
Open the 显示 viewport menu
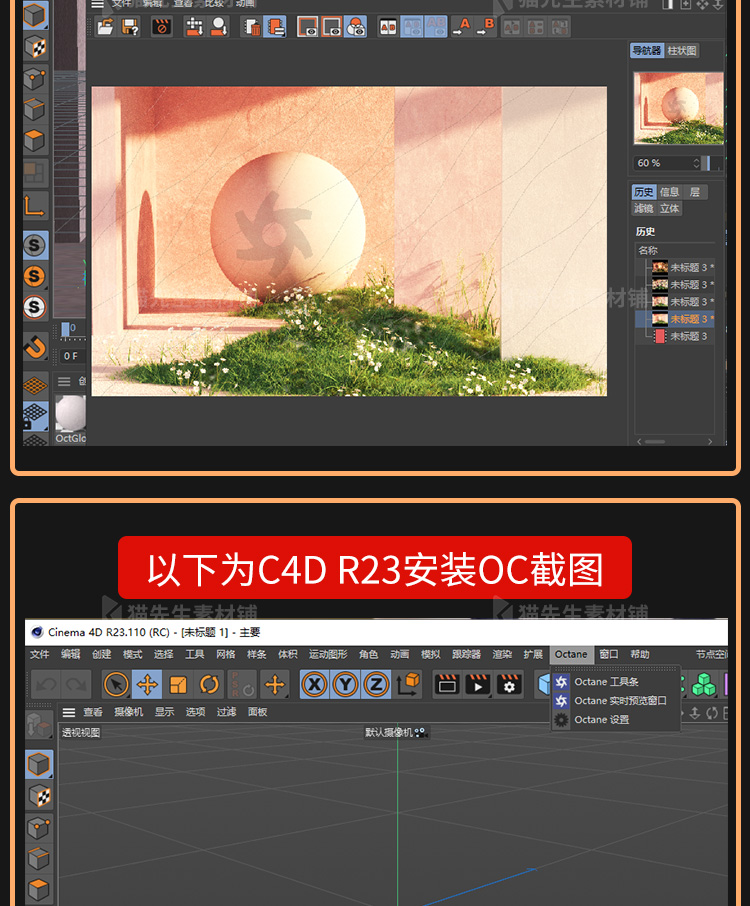click(x=164, y=712)
